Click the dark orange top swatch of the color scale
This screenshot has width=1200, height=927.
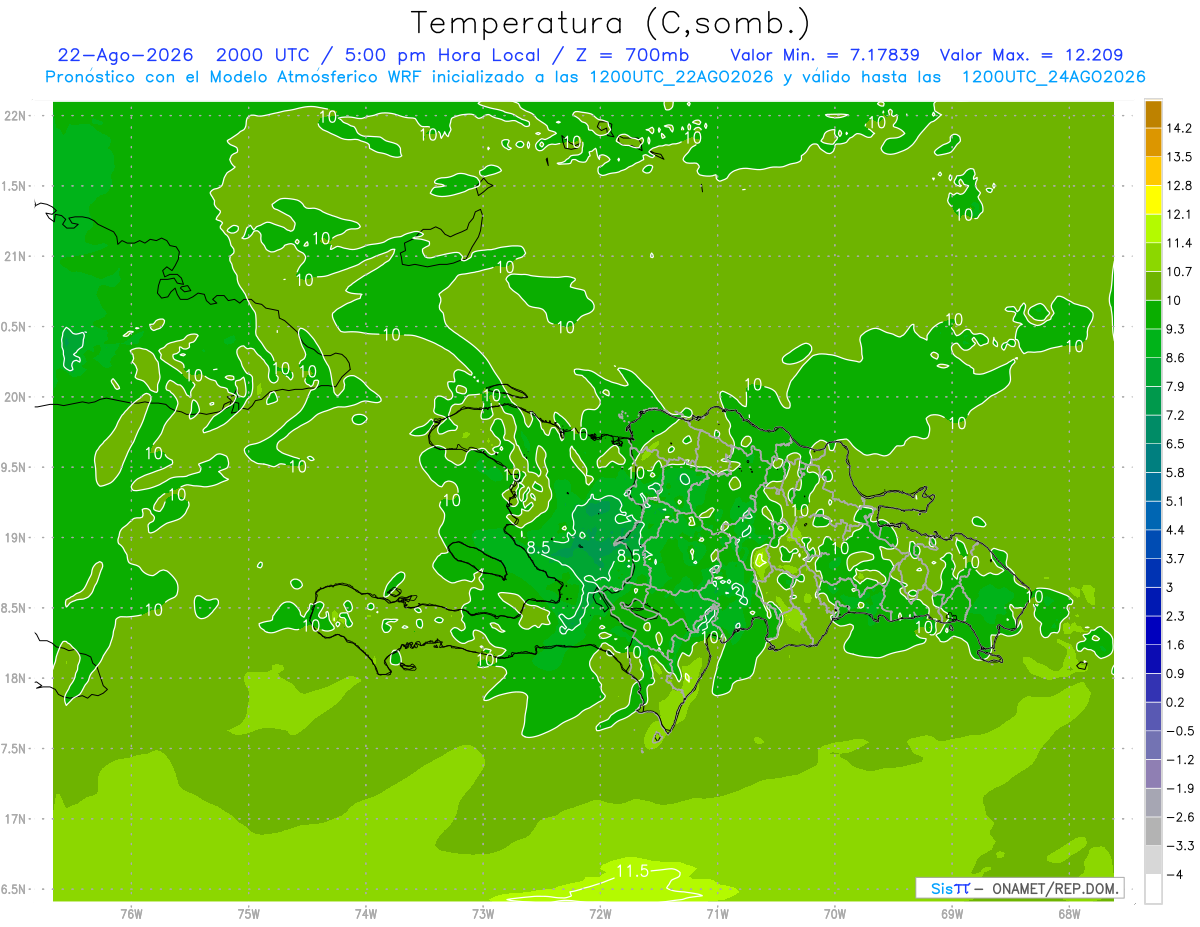[1153, 115]
